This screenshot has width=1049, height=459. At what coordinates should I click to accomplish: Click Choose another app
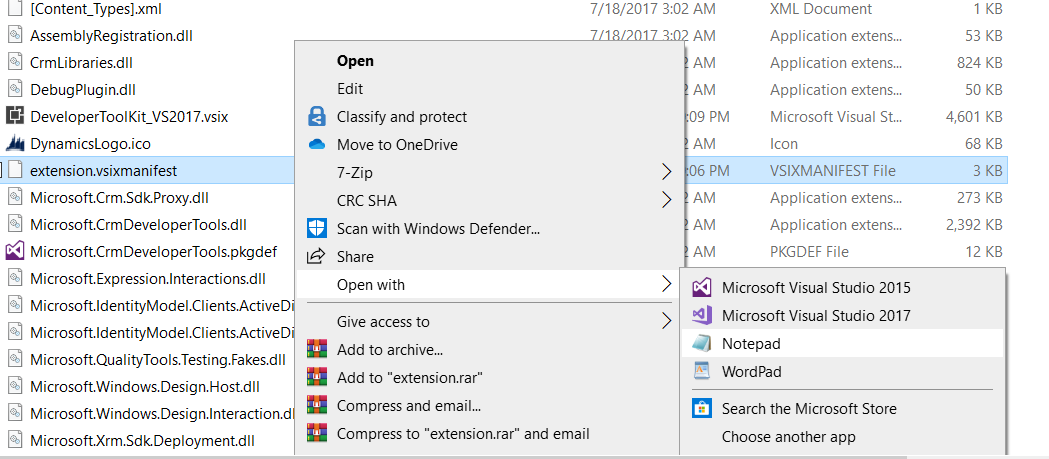(789, 436)
